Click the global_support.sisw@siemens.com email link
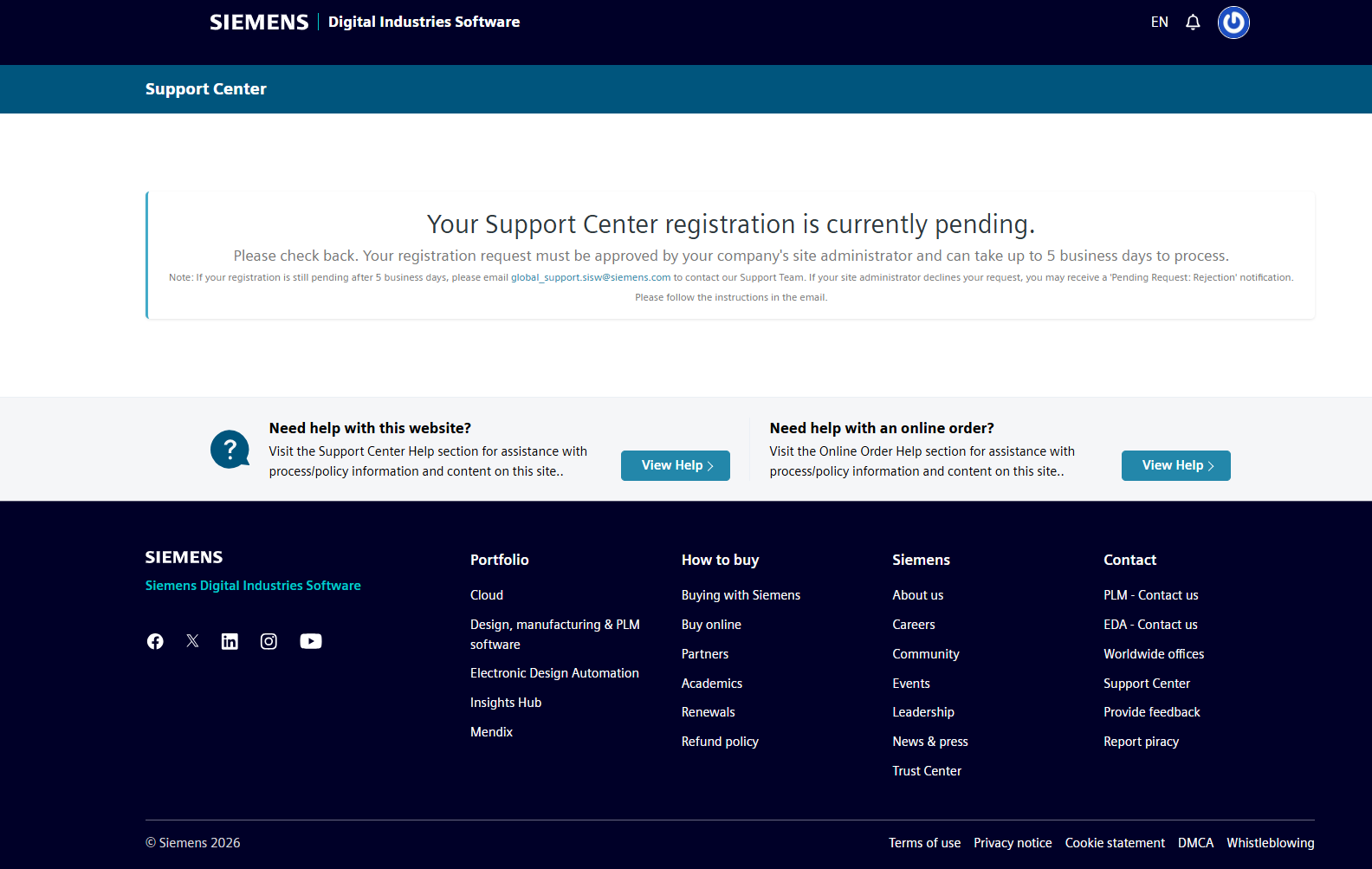This screenshot has height=869, width=1372. [x=591, y=277]
